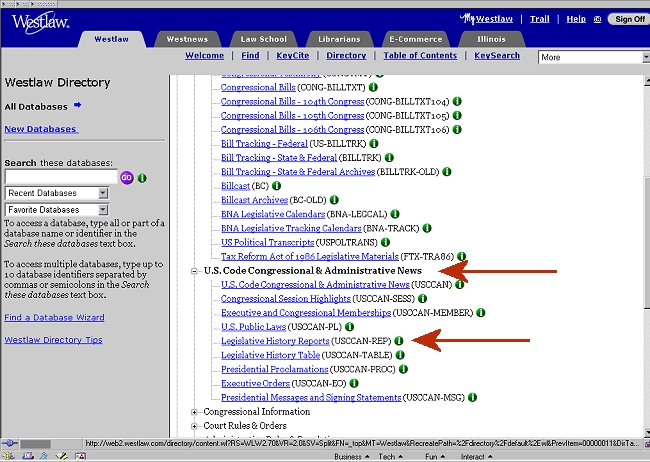The width and height of the screenshot is (650, 462).
Task: Open Westlaw Directory Tips link
Action: 53,340
